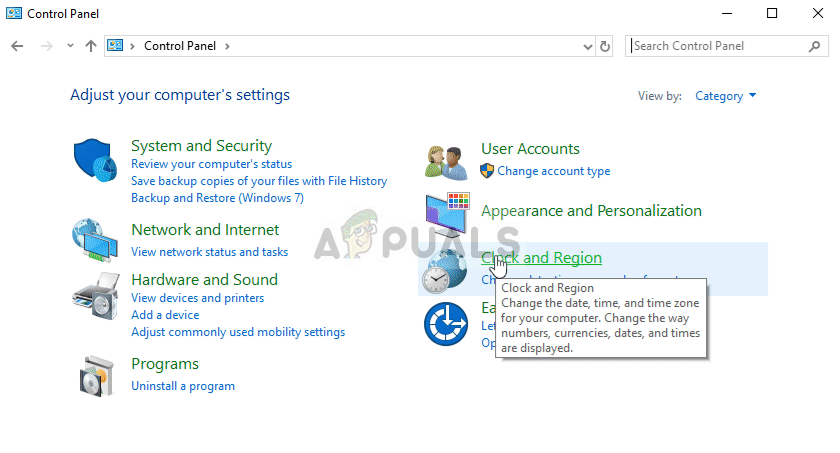
Task: Open Change account type link
Action: point(553,171)
